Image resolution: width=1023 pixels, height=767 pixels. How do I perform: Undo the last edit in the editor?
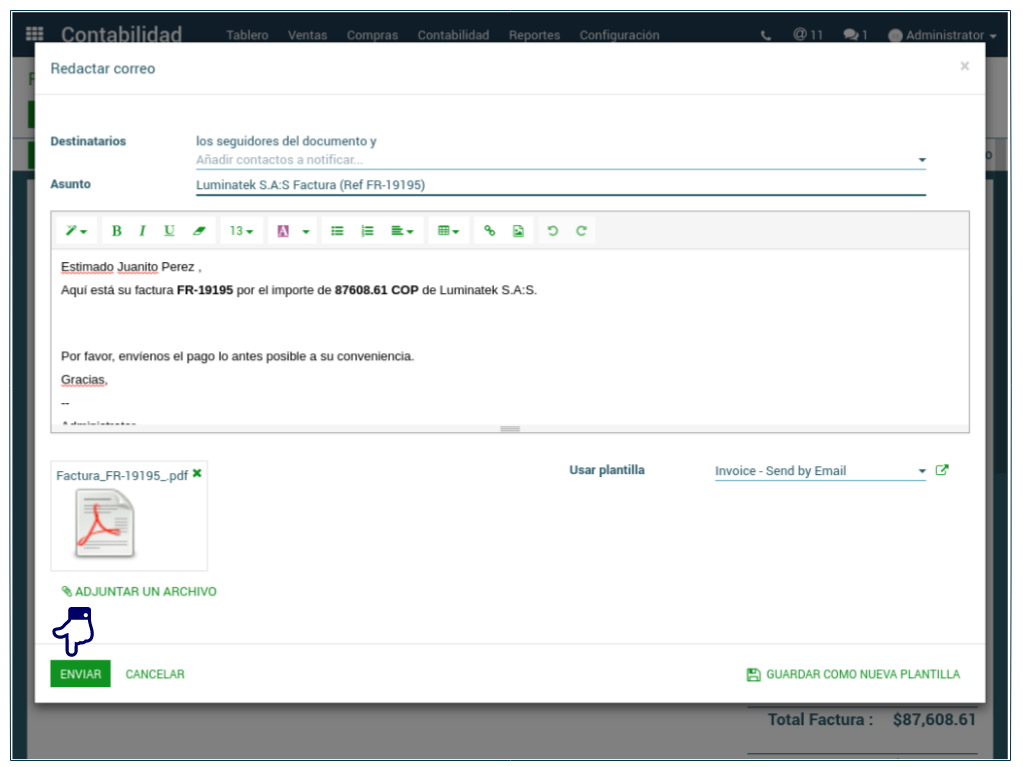(x=552, y=231)
